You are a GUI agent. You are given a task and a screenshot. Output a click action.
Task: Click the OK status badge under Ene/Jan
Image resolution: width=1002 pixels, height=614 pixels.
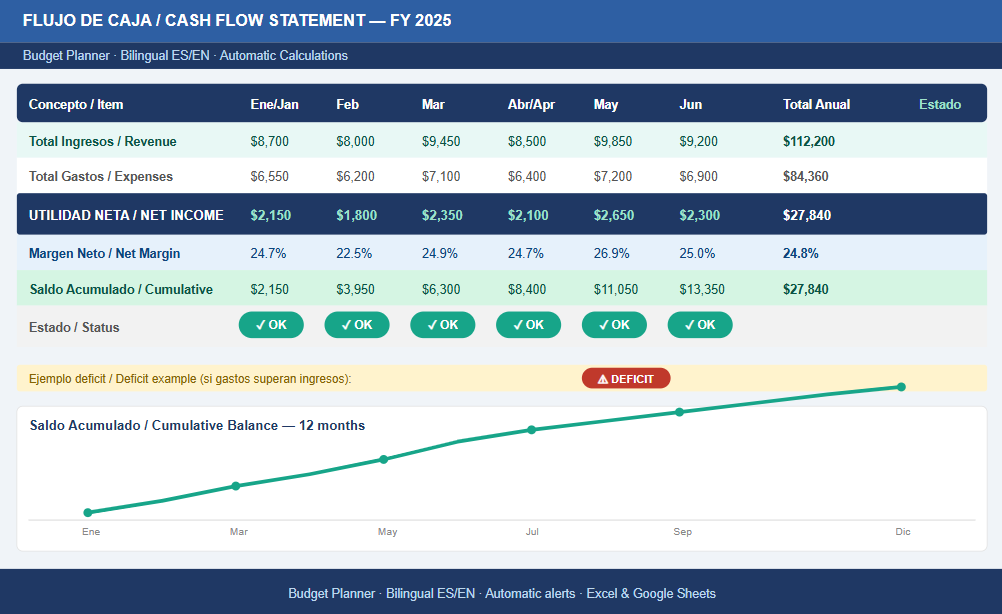(271, 325)
